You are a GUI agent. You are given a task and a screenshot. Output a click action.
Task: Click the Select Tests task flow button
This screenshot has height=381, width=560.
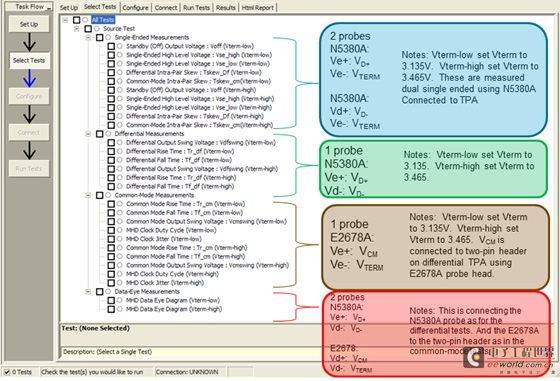tap(29, 60)
